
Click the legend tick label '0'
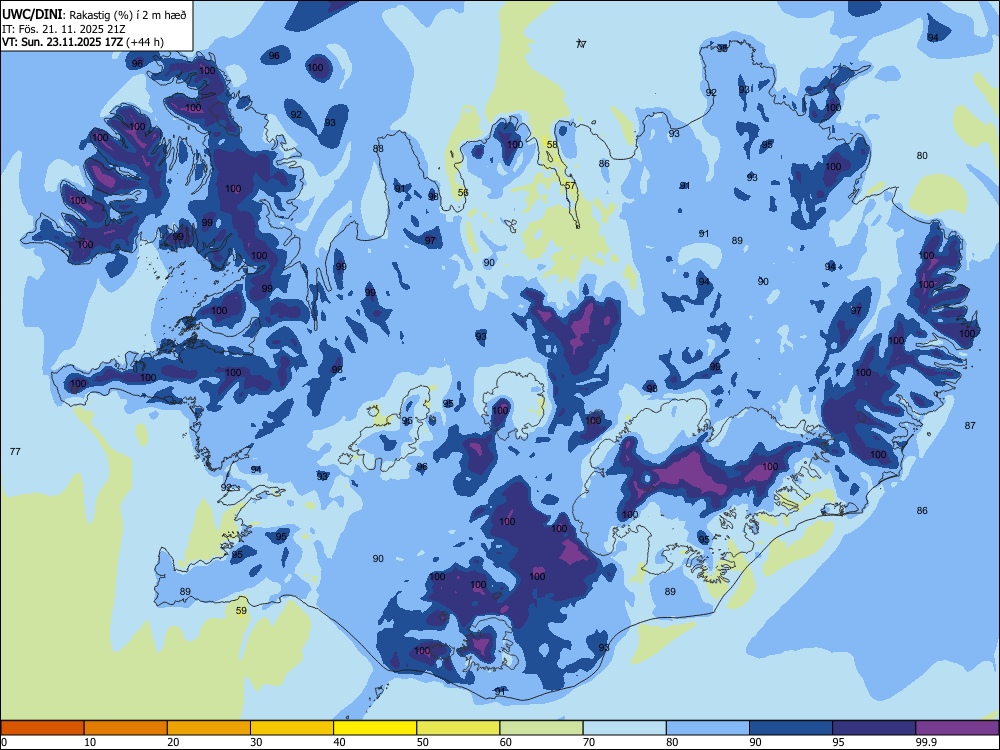click(x=4, y=742)
